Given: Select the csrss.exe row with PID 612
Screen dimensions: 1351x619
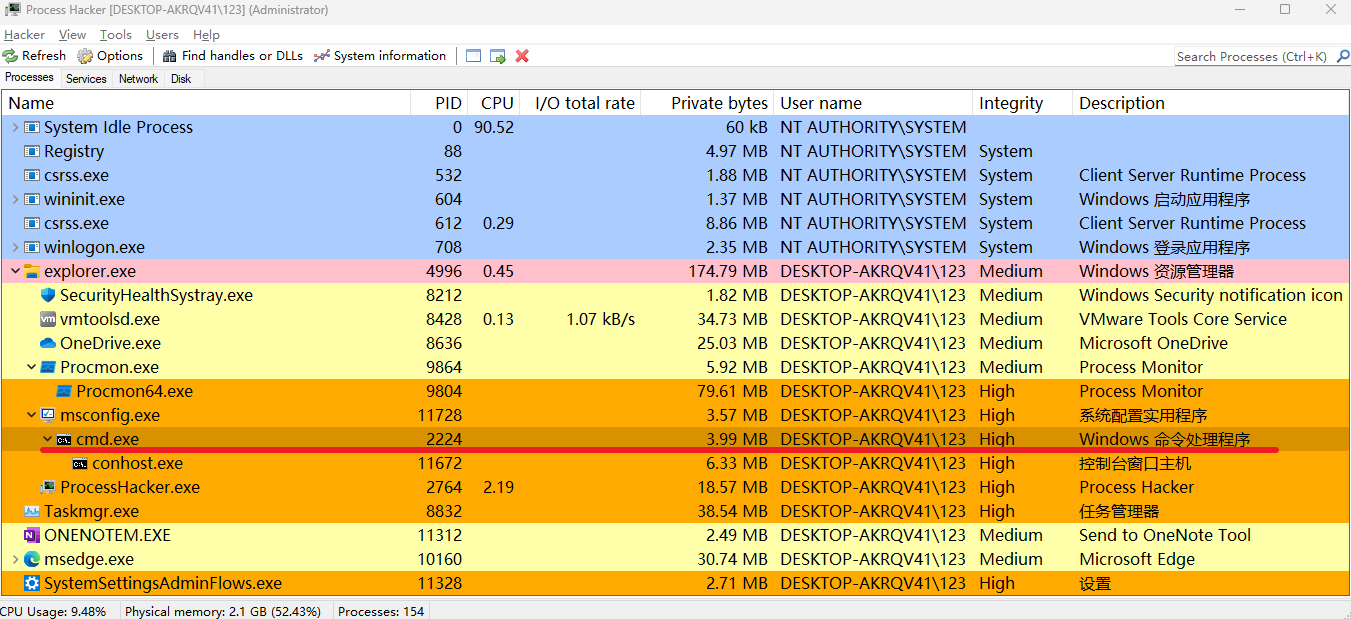Looking at the screenshot, I should point(675,223).
